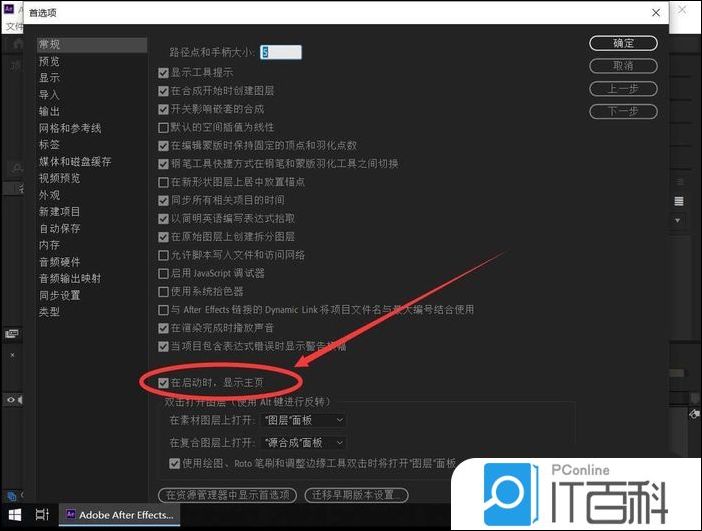Open the 外观 preferences category
The width and height of the screenshot is (702, 531).
click(x=49, y=195)
